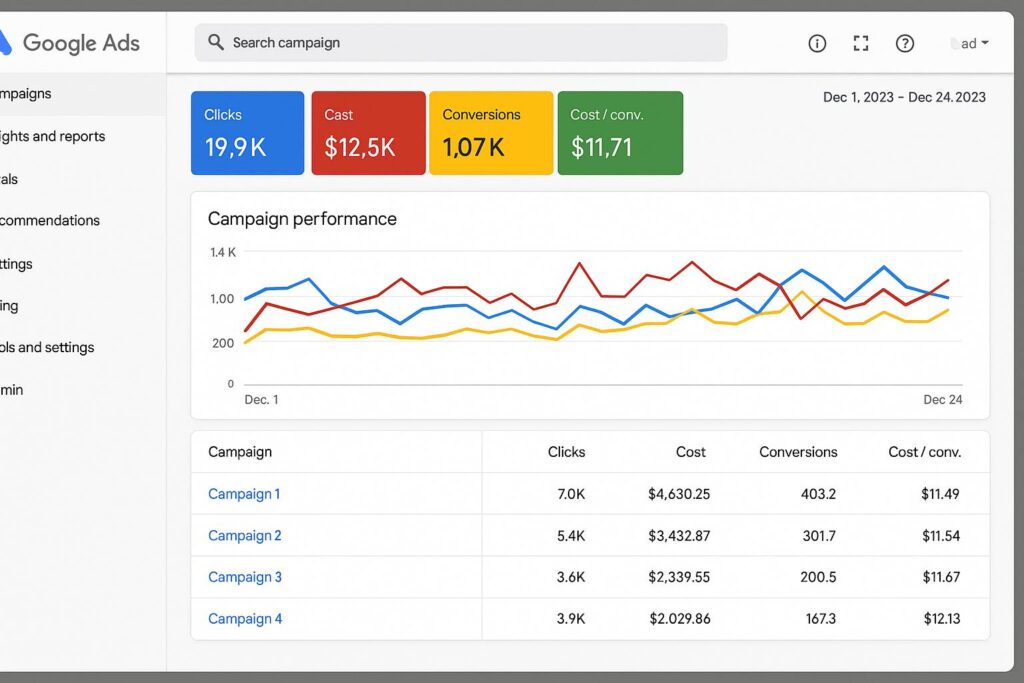Open the Campaign 3 link
The image size is (1024, 683).
pos(245,577)
